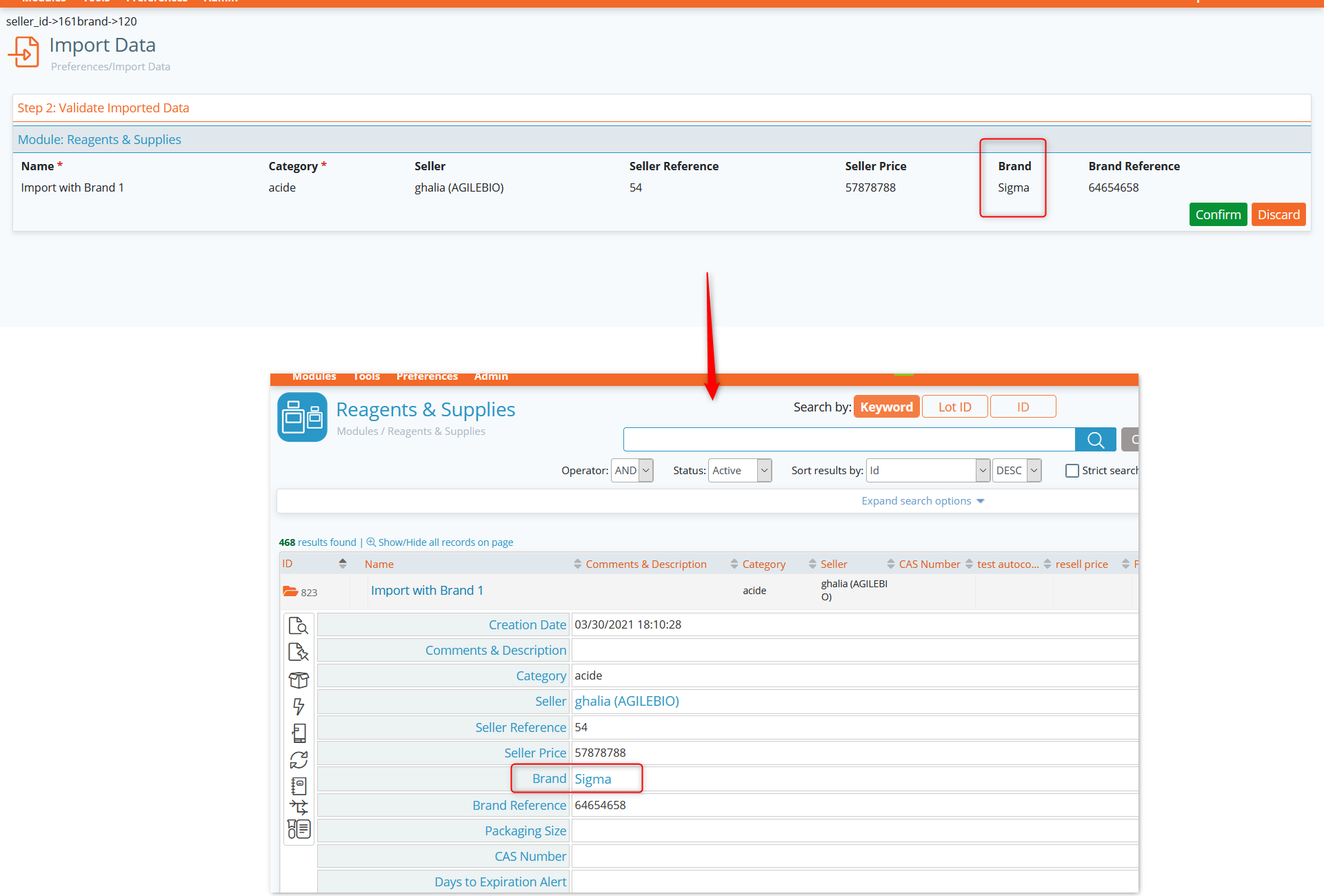The height and width of the screenshot is (896, 1324).
Task: Click the lightning bolt icon
Action: point(299,706)
